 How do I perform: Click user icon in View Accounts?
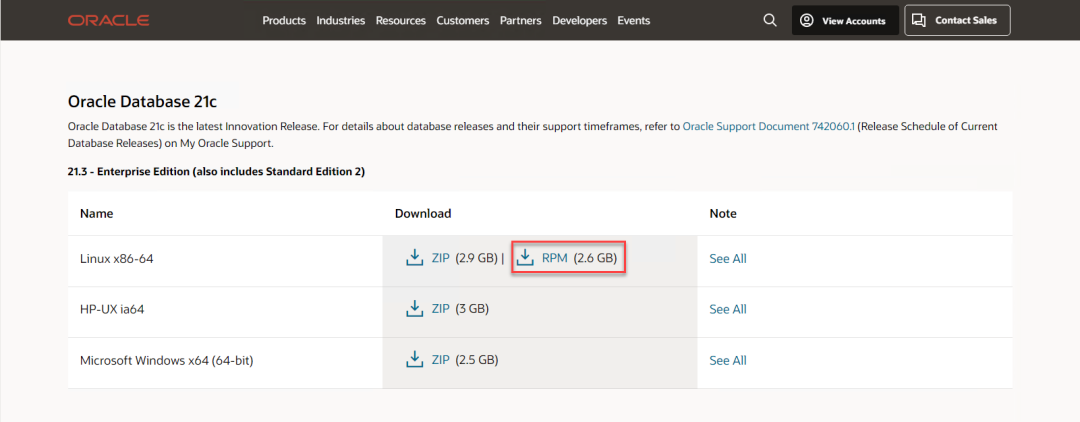point(807,20)
